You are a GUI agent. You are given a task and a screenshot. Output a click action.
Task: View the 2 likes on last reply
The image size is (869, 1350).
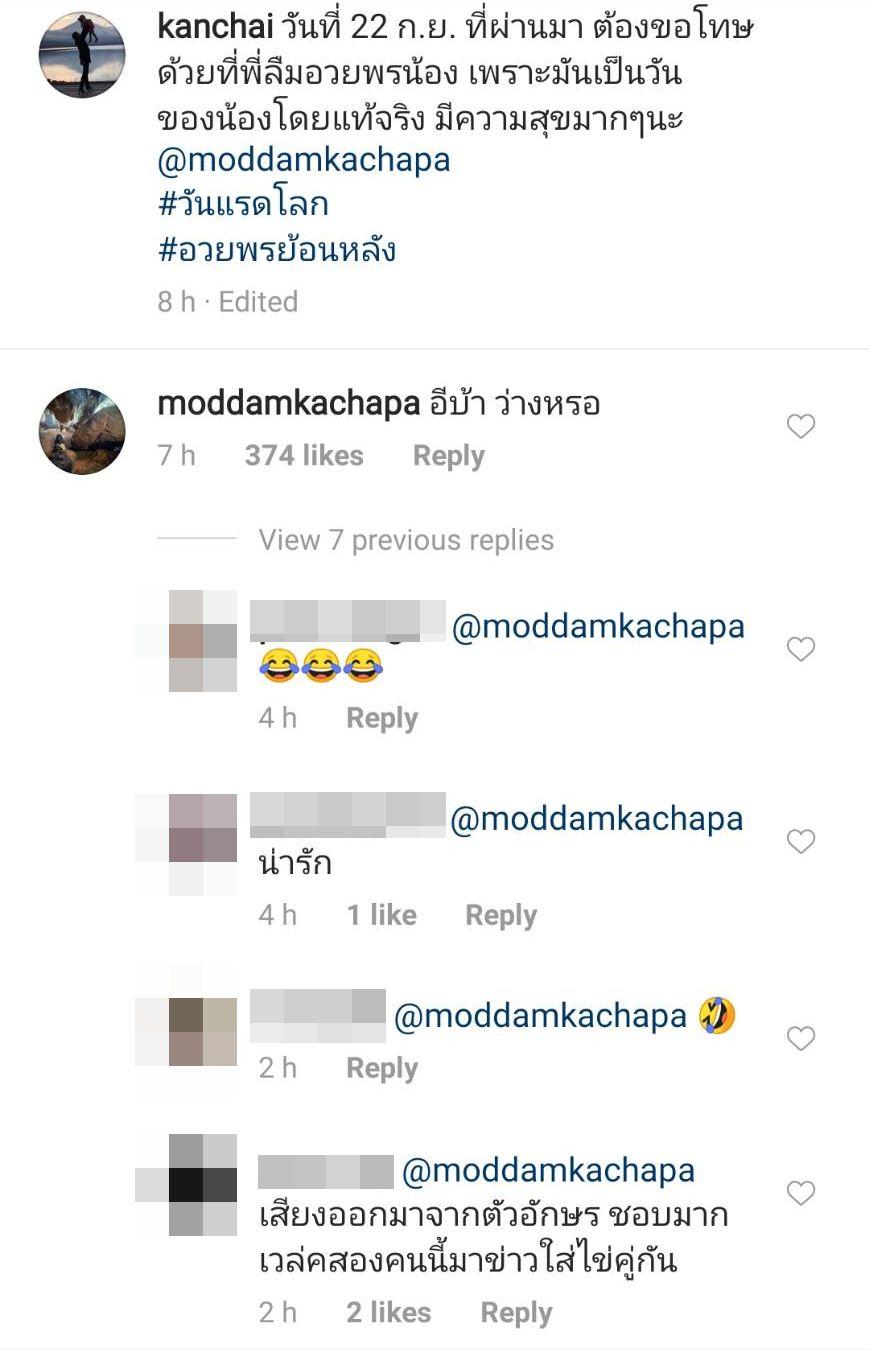388,1312
